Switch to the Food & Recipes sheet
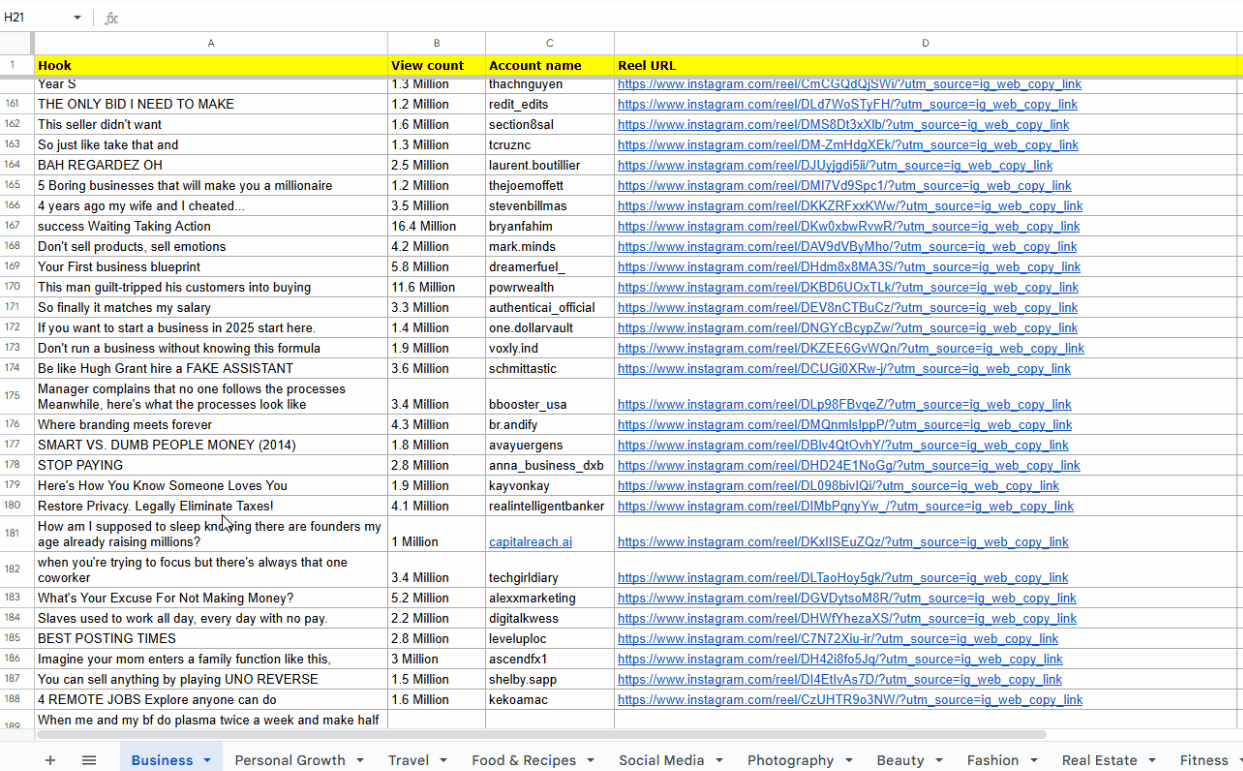This screenshot has width=1243, height=771. click(523, 760)
